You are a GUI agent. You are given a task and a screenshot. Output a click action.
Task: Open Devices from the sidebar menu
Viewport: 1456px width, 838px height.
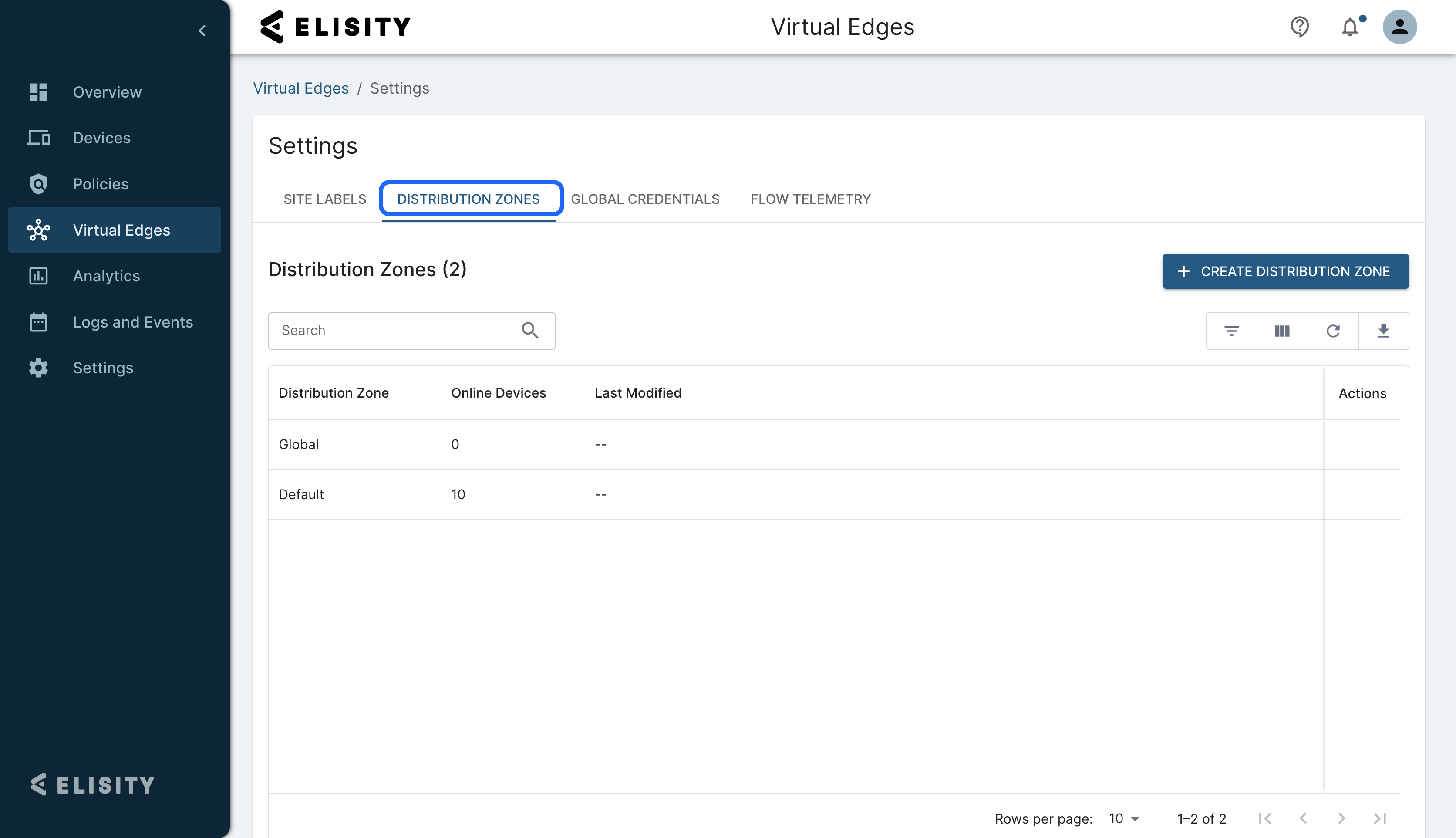pyautogui.click(x=115, y=138)
